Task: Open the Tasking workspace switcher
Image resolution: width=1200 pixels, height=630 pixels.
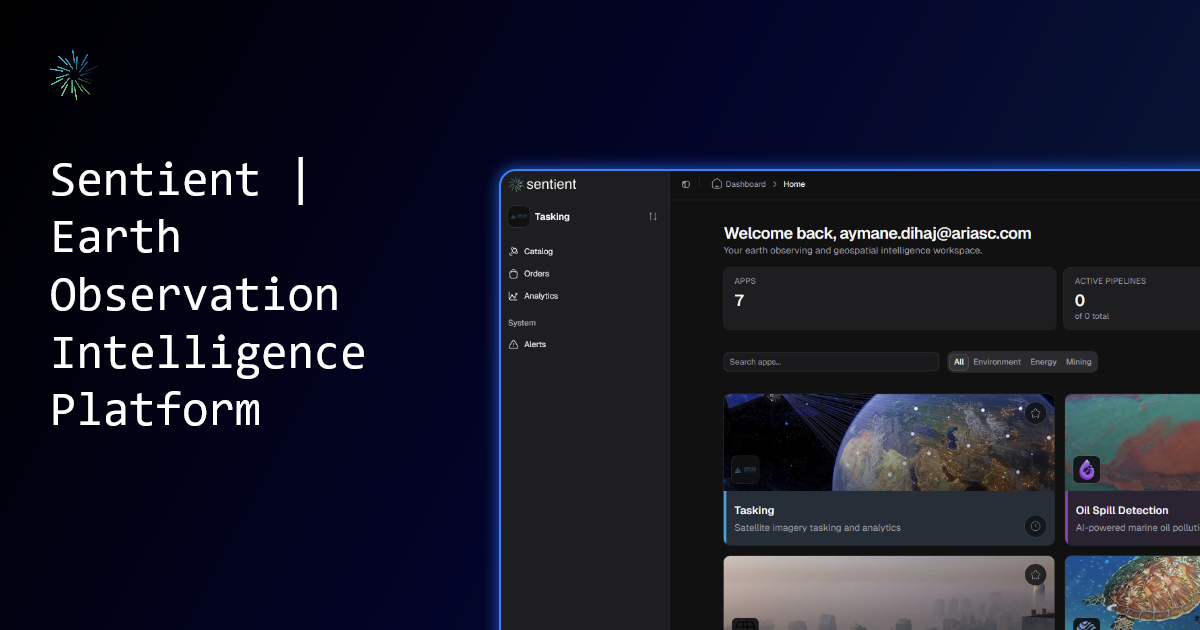Action: click(584, 216)
